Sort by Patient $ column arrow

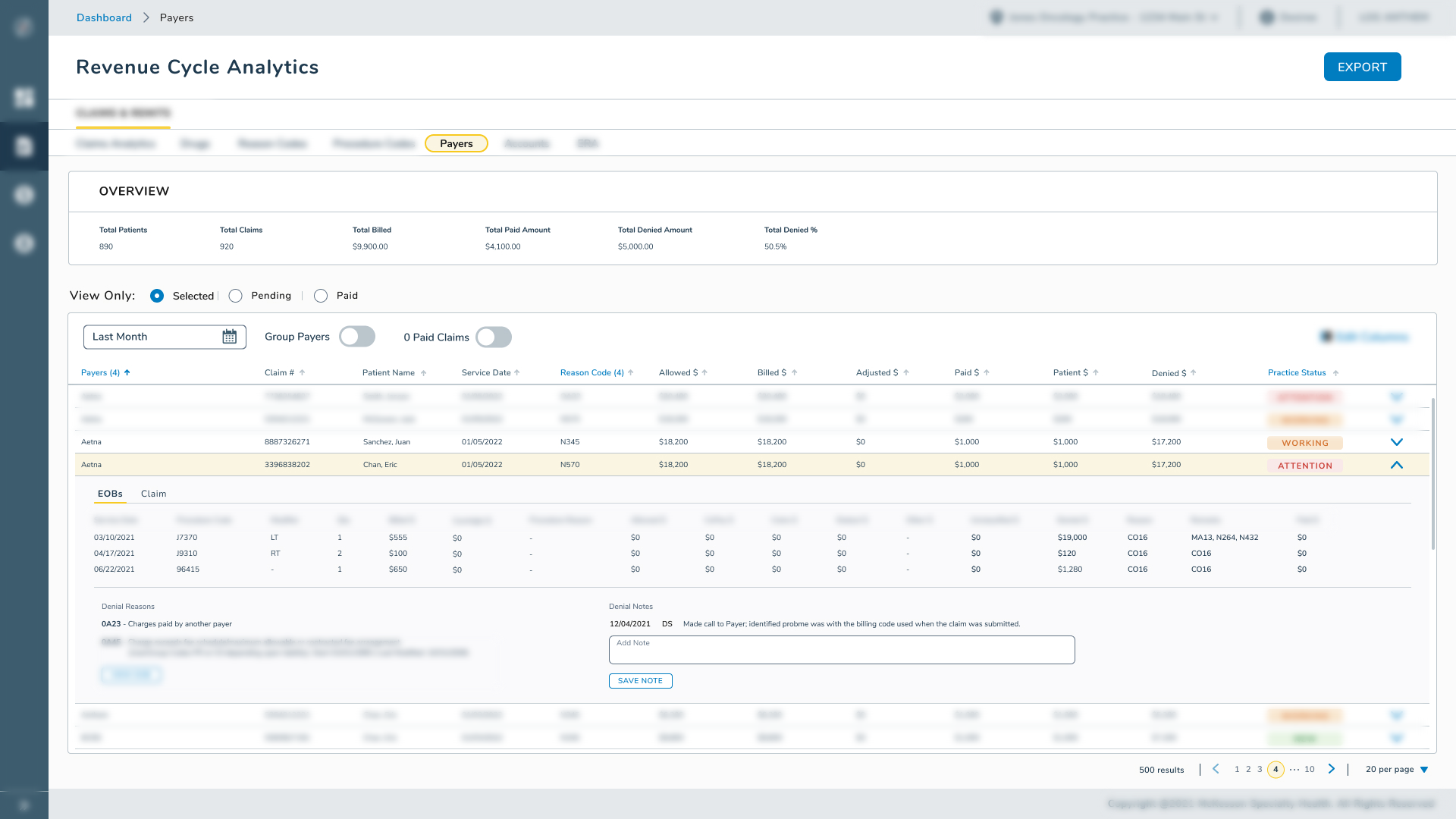(x=1095, y=372)
